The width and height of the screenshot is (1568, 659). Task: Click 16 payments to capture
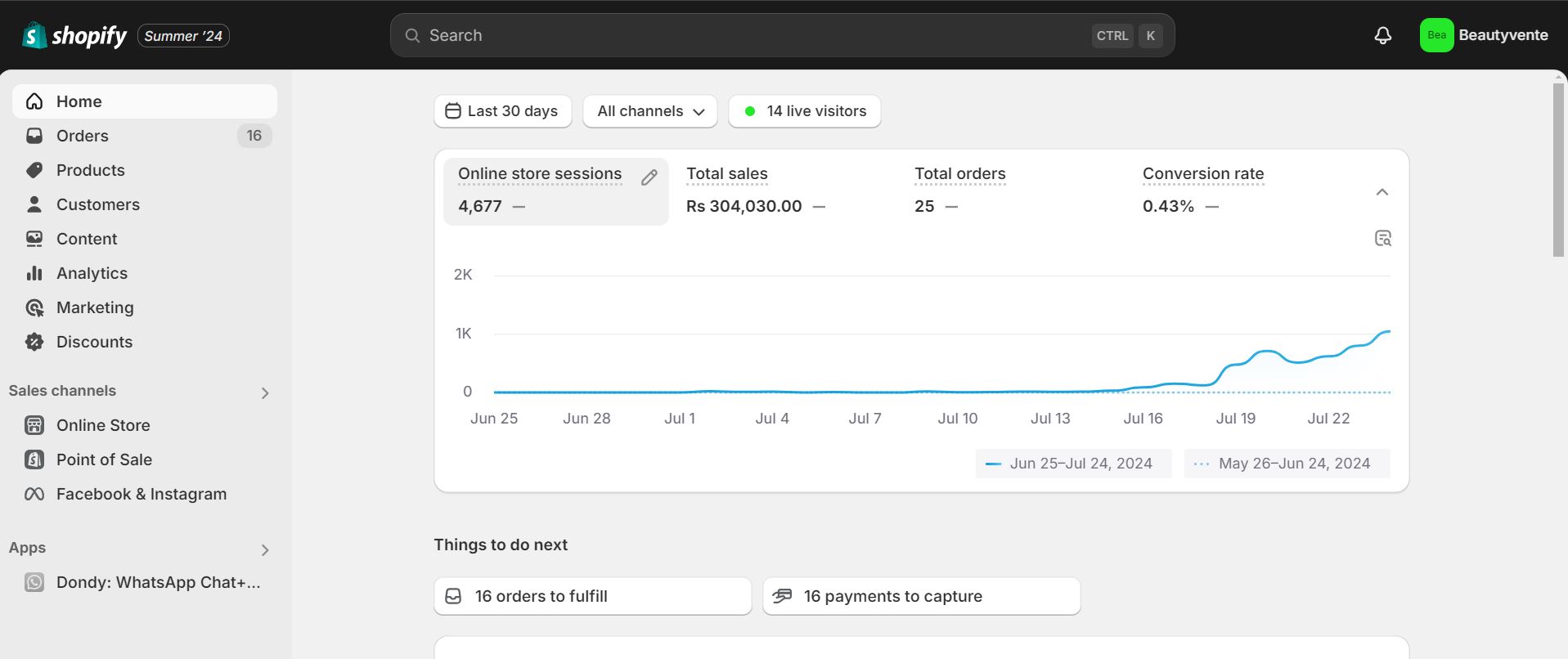click(x=922, y=596)
